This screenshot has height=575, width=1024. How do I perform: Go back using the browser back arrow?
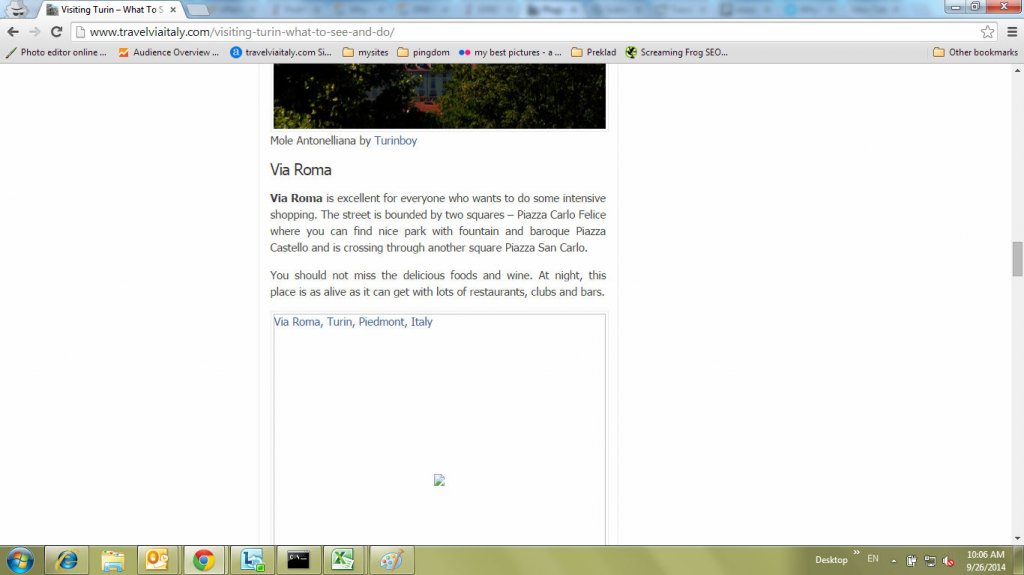tap(13, 31)
